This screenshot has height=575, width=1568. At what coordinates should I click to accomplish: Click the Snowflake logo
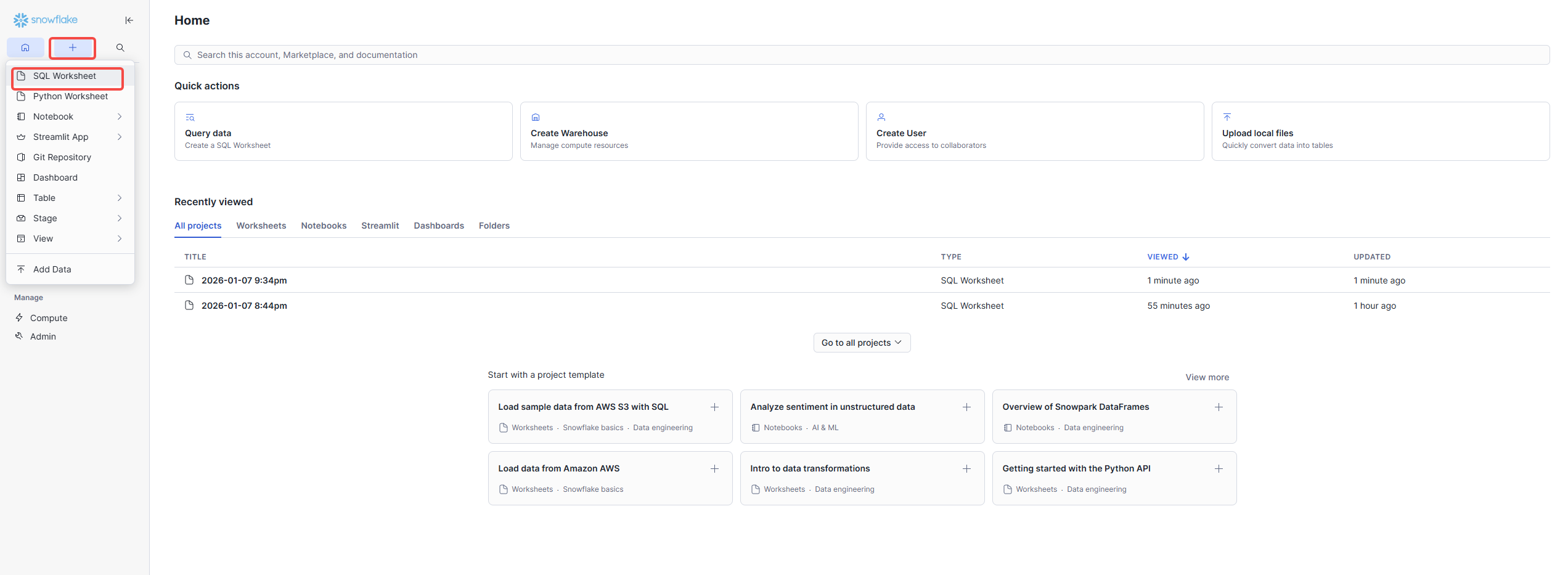pos(46,20)
